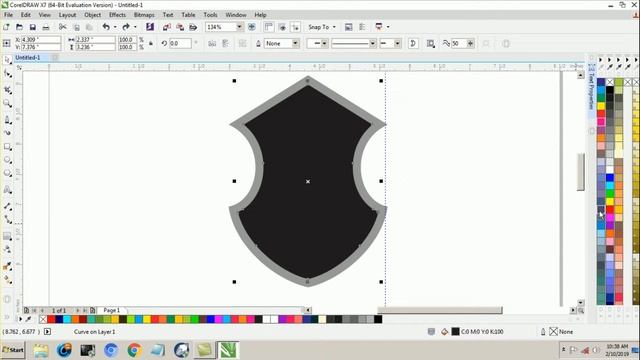Undo the last action
Viewport: 640px width, 360px height.
tap(106, 27)
